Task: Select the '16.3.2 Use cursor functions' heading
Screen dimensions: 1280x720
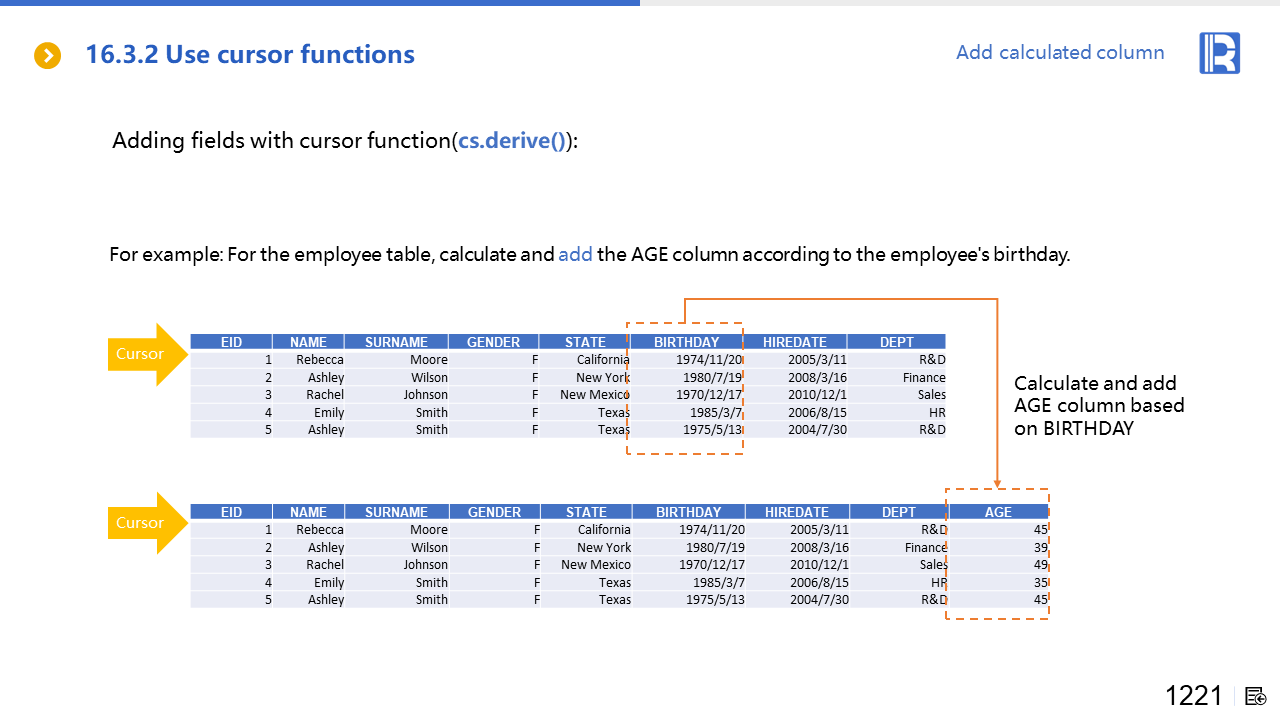Action: pos(250,55)
